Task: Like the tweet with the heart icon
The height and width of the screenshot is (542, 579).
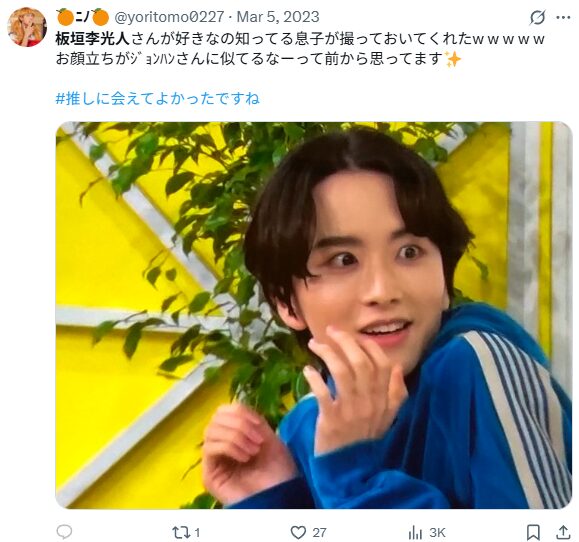Action: (298, 532)
